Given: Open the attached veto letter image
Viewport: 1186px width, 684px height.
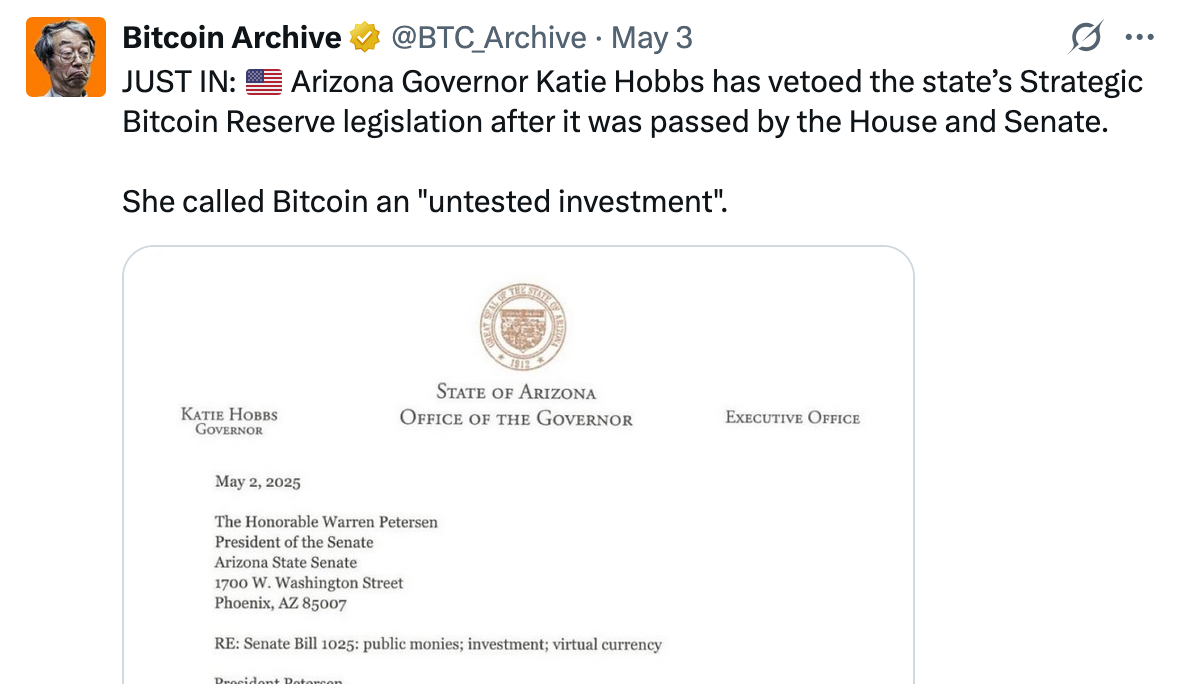Looking at the screenshot, I should point(518,465).
